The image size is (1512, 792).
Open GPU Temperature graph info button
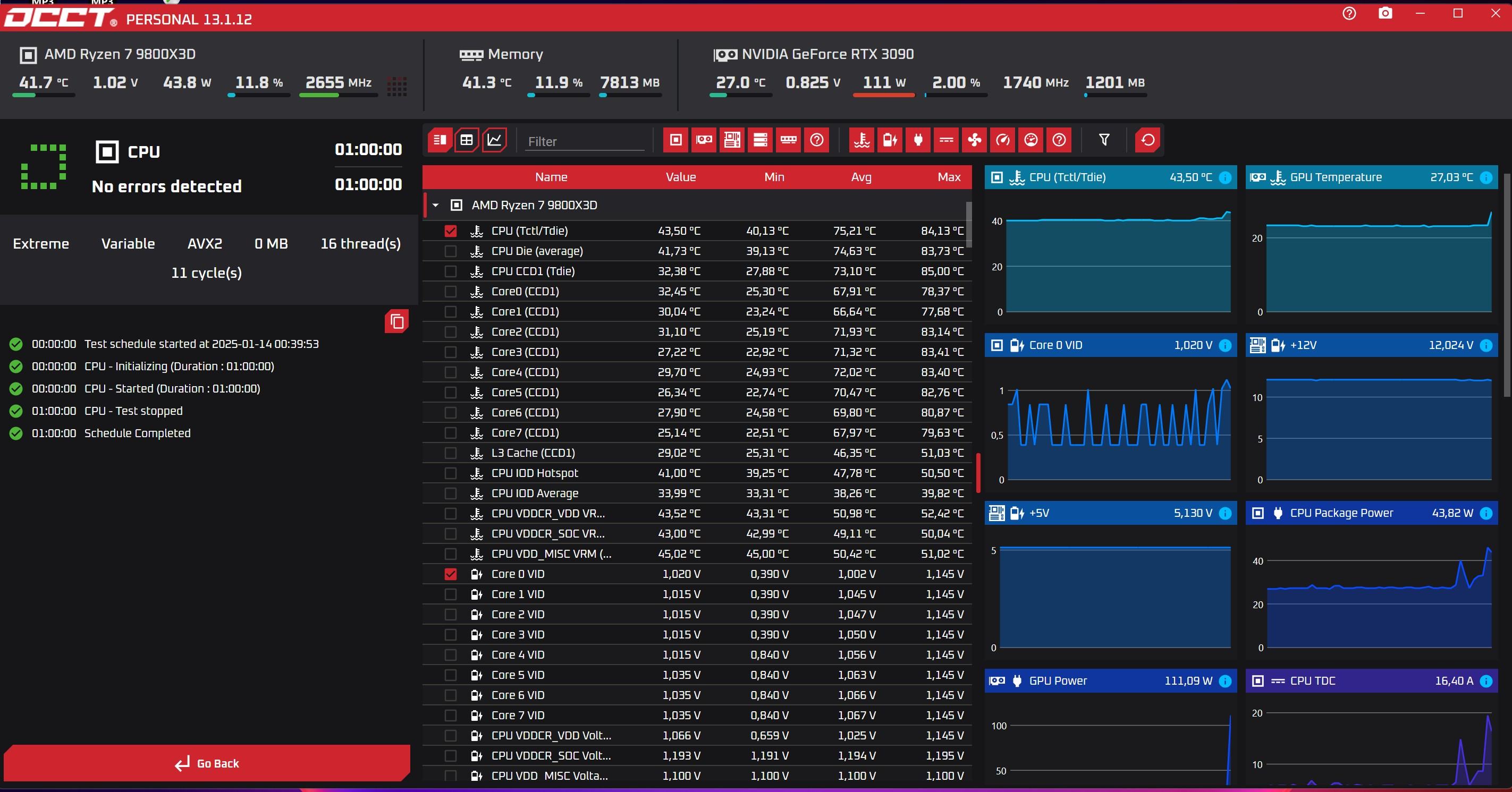point(1485,178)
